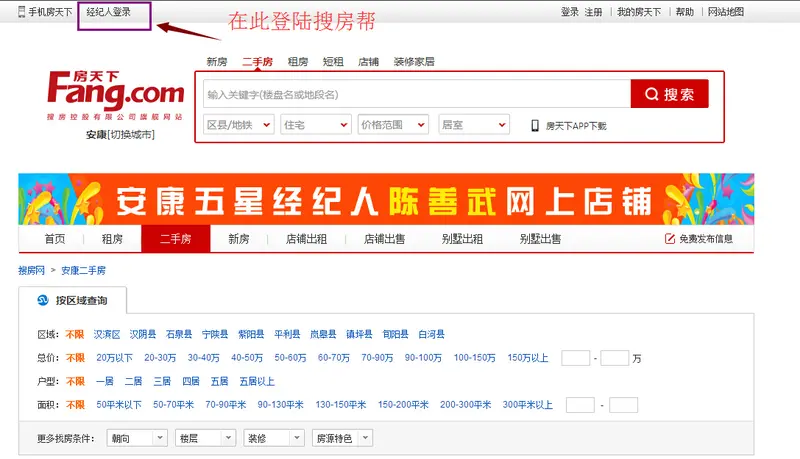
Task: Select the 租房 search tab
Action: pyautogui.click(x=298, y=62)
